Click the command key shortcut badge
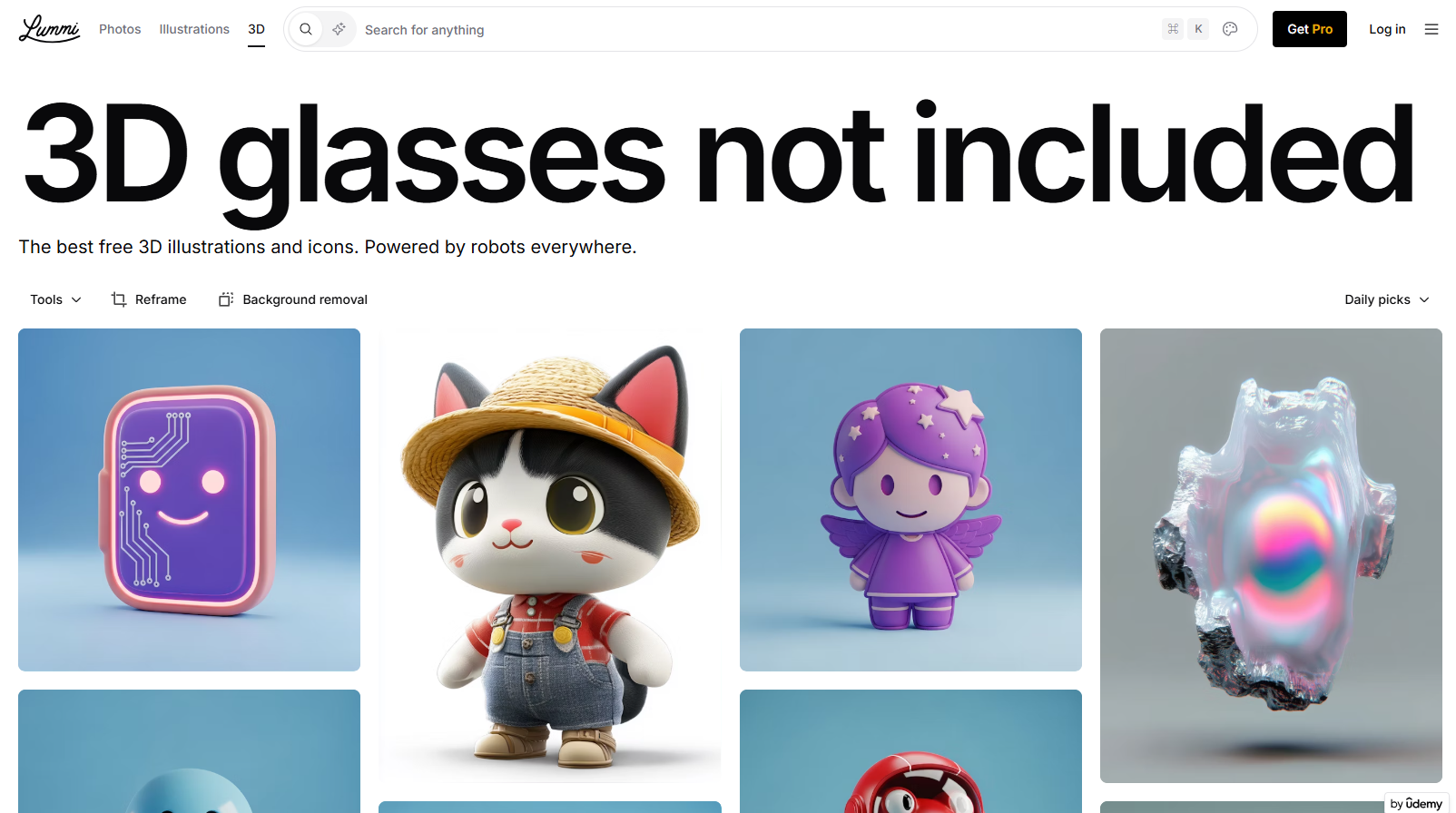1456x813 pixels. 1173,29
